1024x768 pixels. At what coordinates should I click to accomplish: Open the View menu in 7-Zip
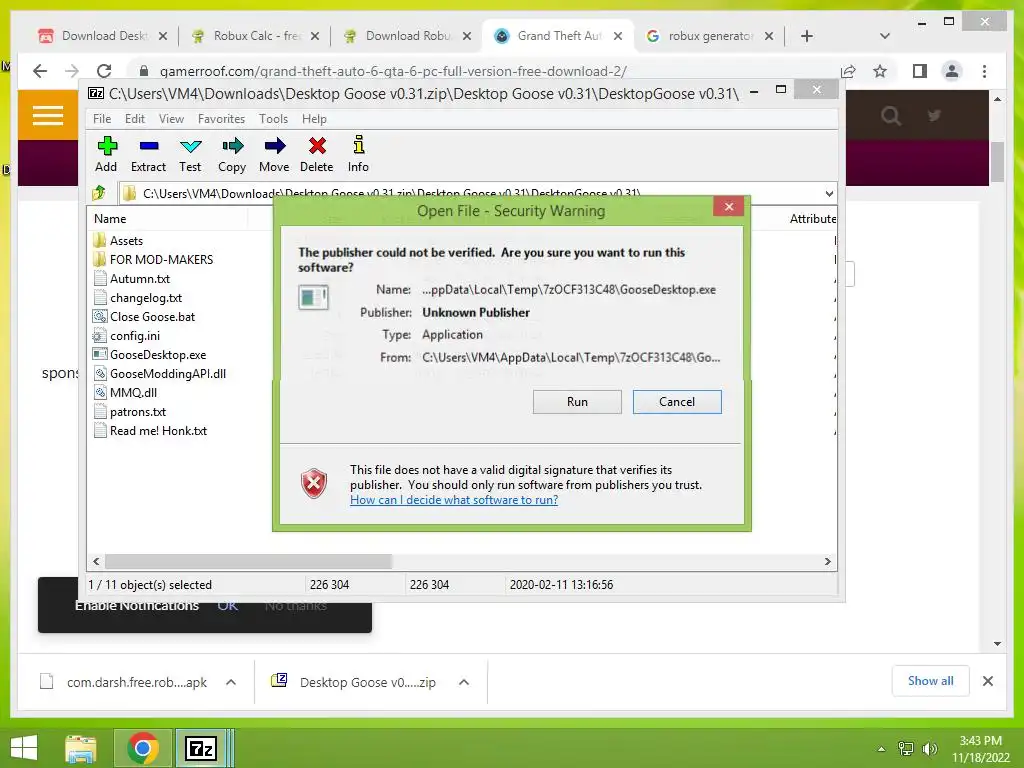pyautogui.click(x=171, y=119)
